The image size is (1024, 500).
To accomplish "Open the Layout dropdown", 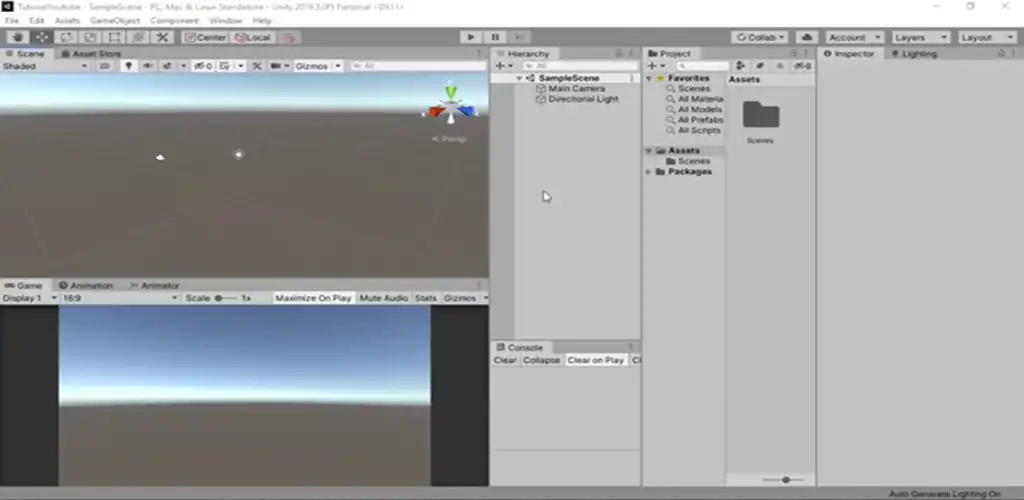I will [987, 37].
